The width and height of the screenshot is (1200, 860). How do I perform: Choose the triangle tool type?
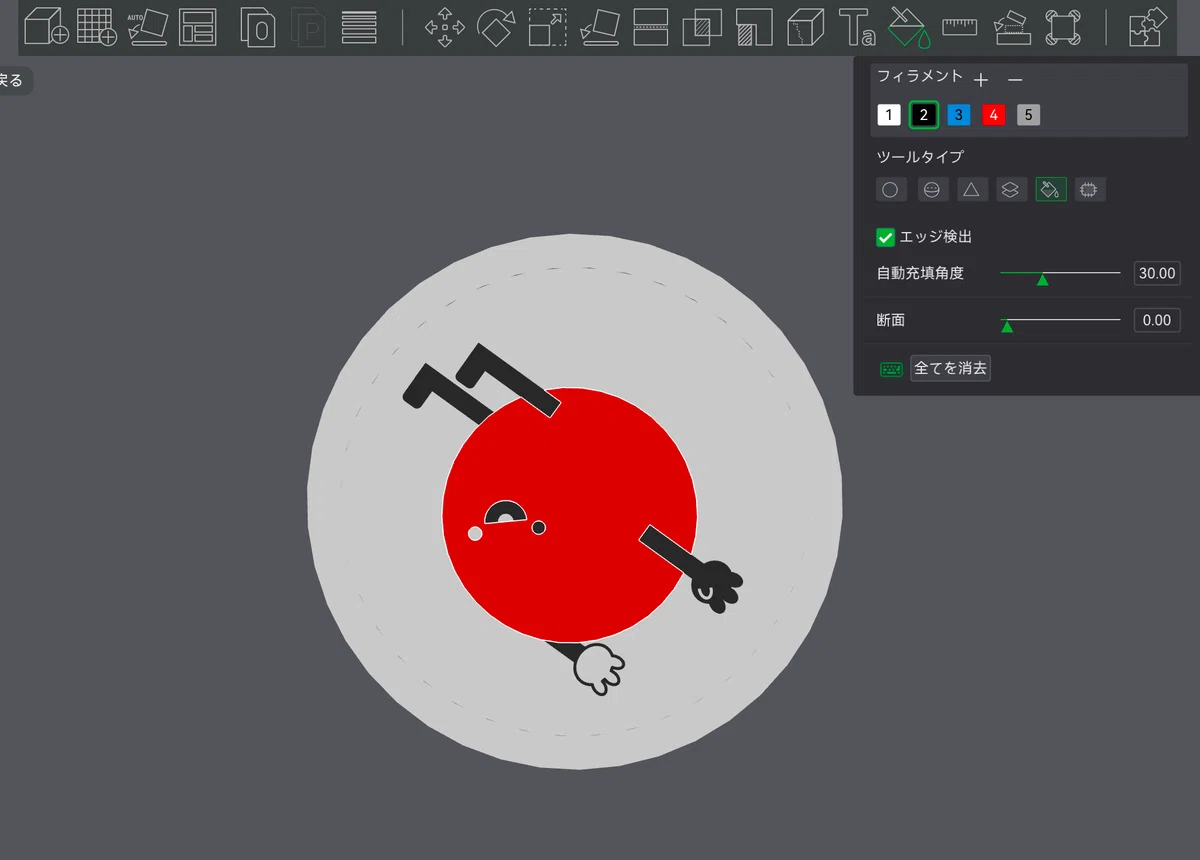tap(972, 189)
